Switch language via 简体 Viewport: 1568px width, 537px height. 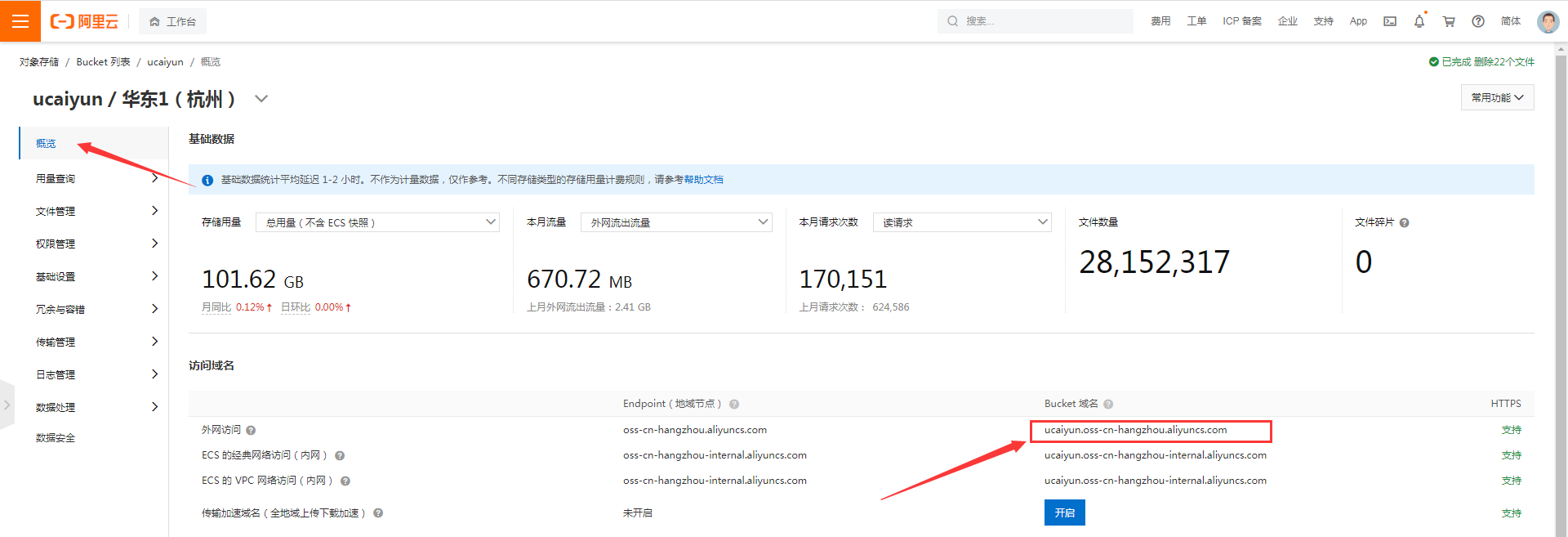pyautogui.click(x=1511, y=21)
